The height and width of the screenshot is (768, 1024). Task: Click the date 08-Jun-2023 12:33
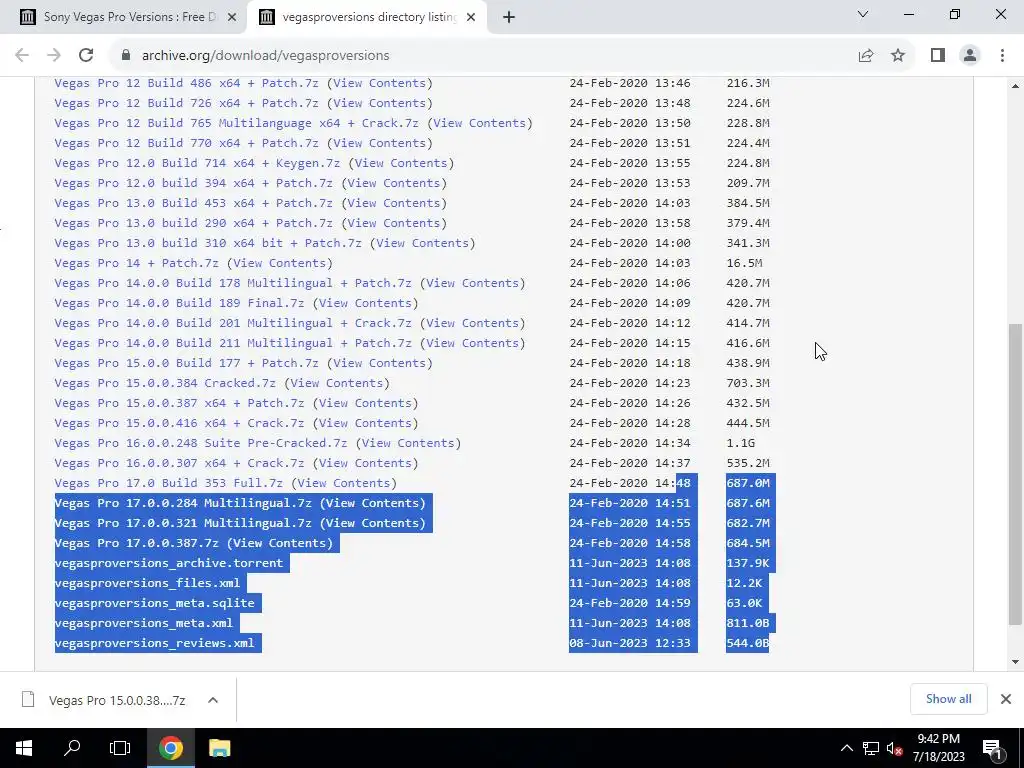(630, 643)
